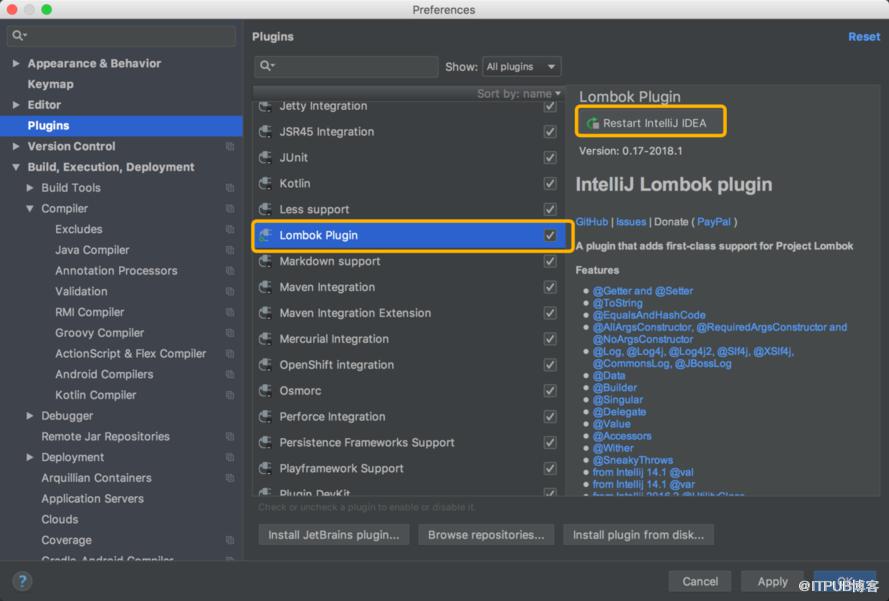The height and width of the screenshot is (601, 889).
Task: Open the Sort by name dropdown
Action: tap(519, 94)
